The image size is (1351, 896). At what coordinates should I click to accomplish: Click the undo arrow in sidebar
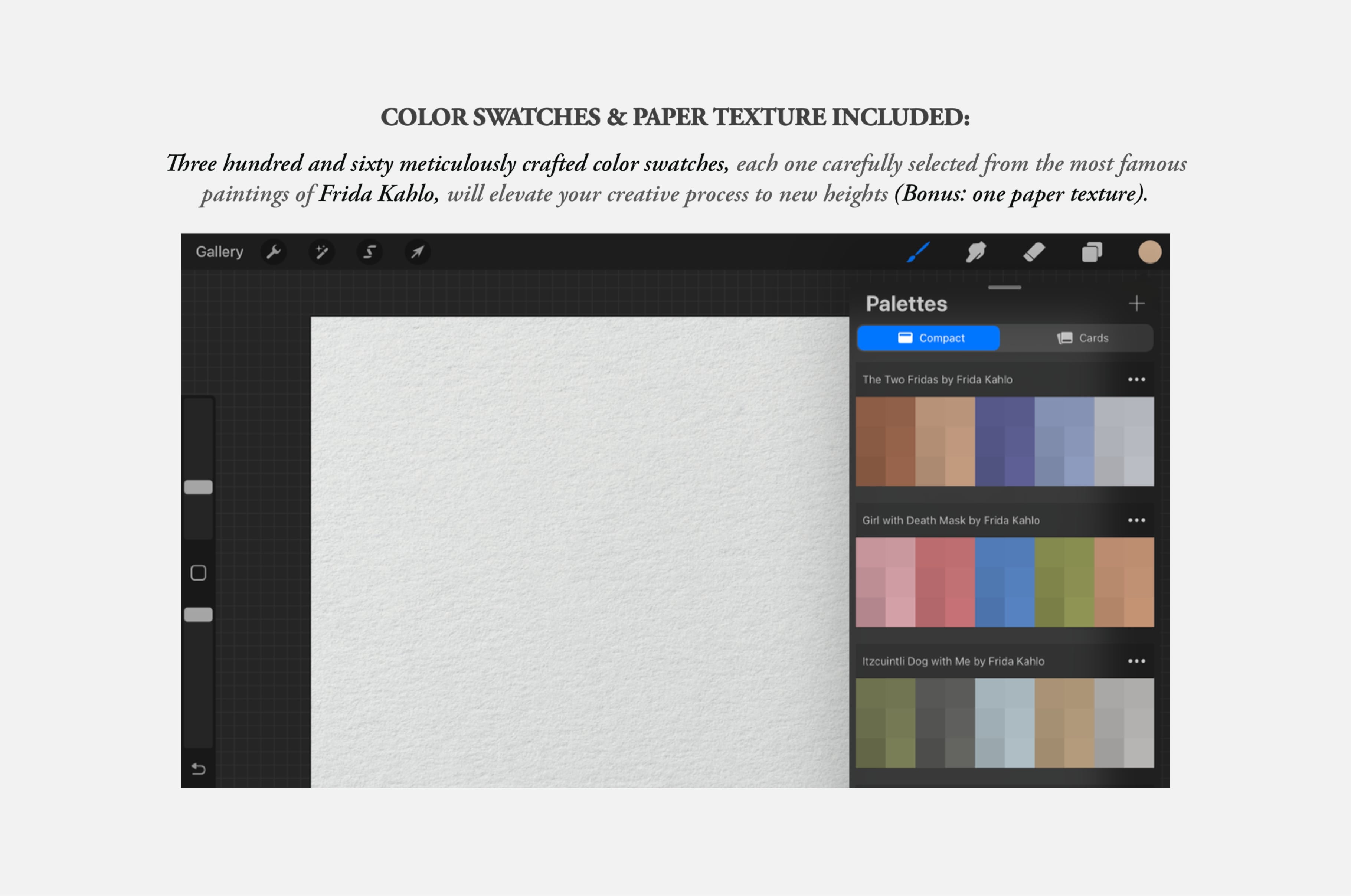pyautogui.click(x=198, y=769)
